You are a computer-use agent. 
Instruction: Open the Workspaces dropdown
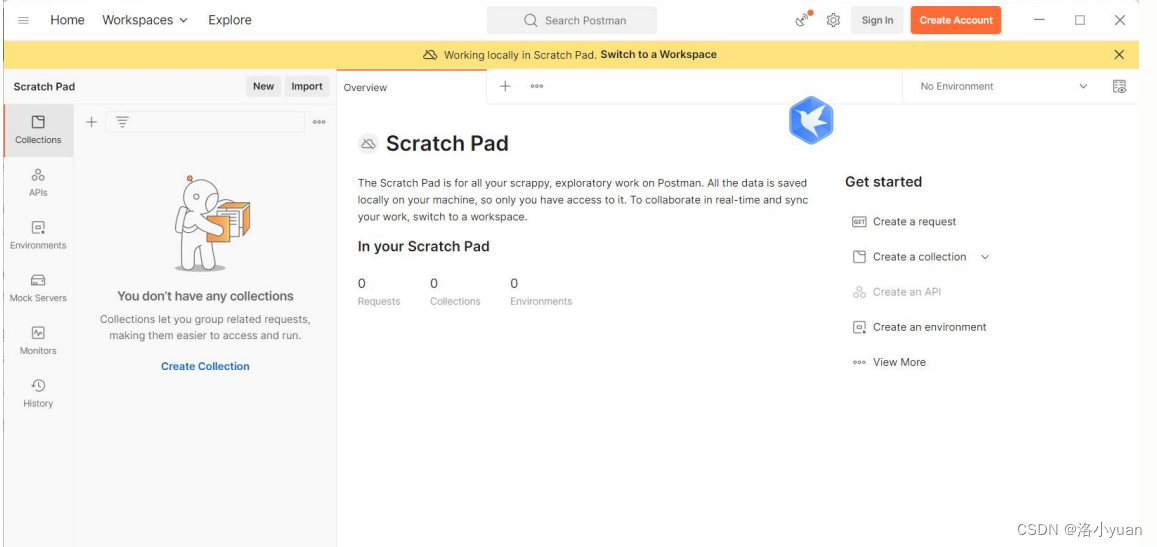[145, 21]
